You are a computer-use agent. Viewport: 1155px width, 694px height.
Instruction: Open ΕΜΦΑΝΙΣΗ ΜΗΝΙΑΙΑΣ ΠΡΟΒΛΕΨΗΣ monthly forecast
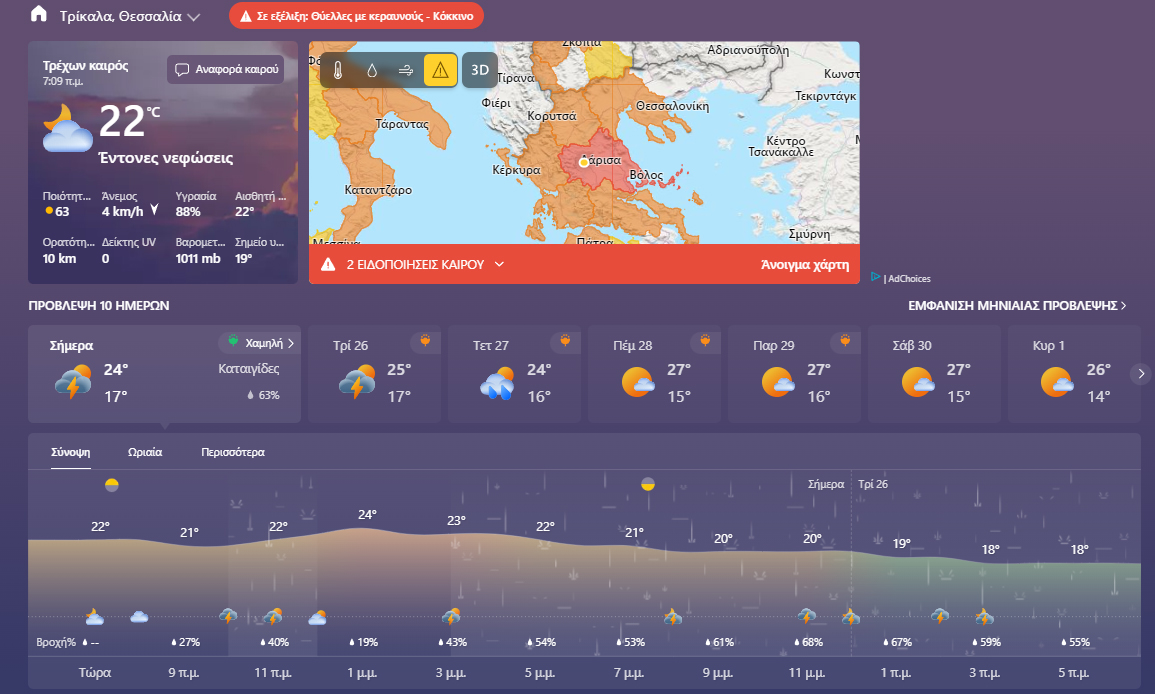pyautogui.click(x=1017, y=306)
